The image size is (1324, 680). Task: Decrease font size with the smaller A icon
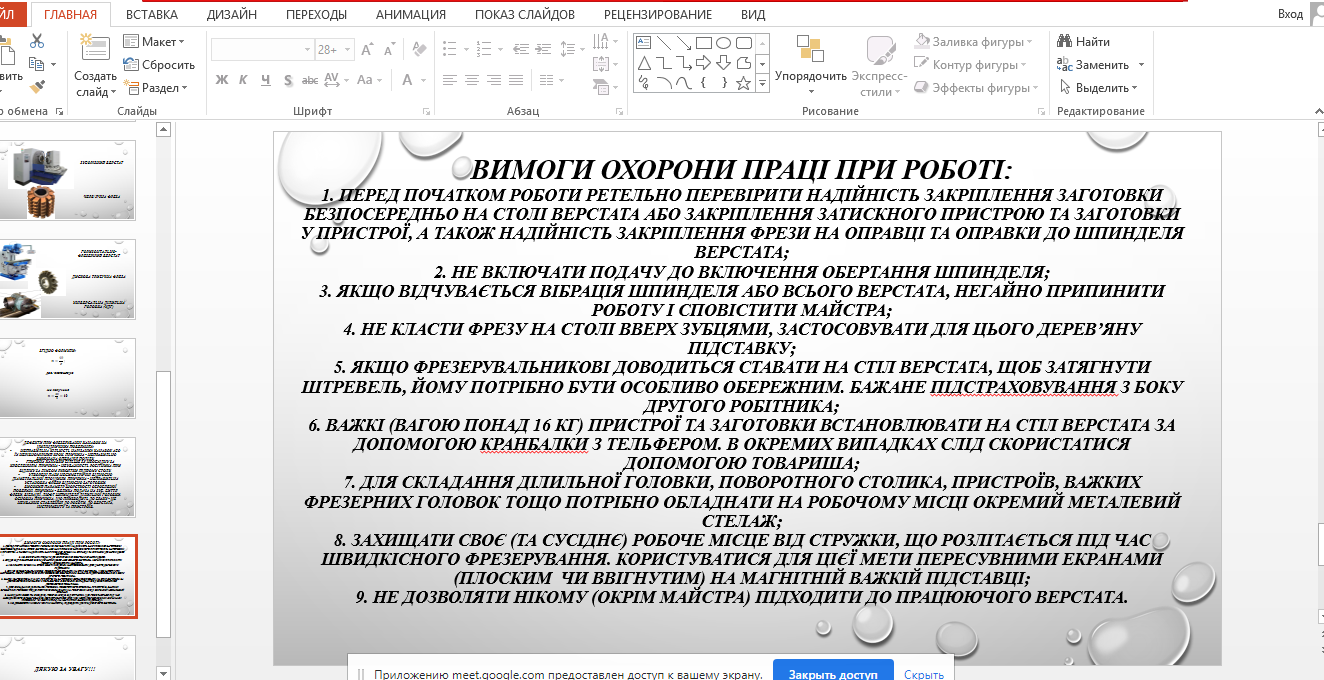click(388, 49)
